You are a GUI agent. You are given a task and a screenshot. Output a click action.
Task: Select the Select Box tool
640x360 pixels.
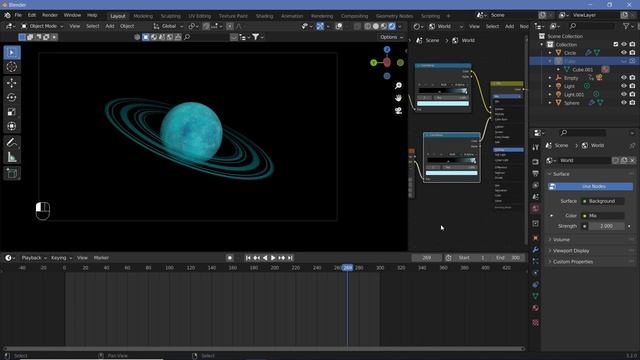[x=12, y=53]
